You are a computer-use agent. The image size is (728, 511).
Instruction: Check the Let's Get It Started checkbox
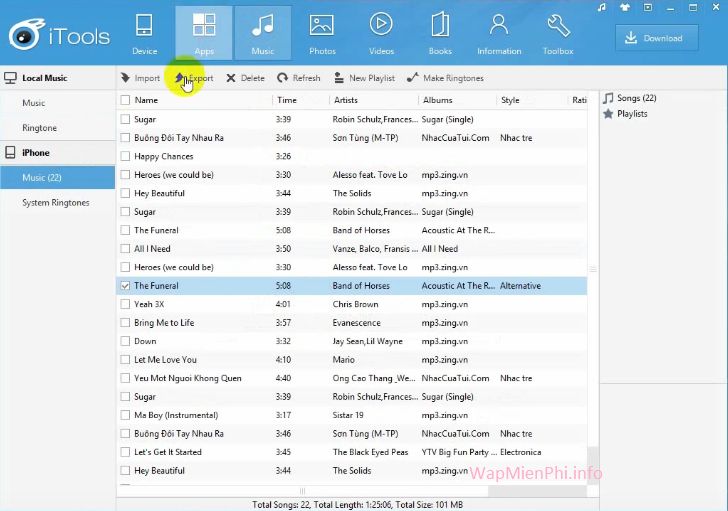(125, 452)
